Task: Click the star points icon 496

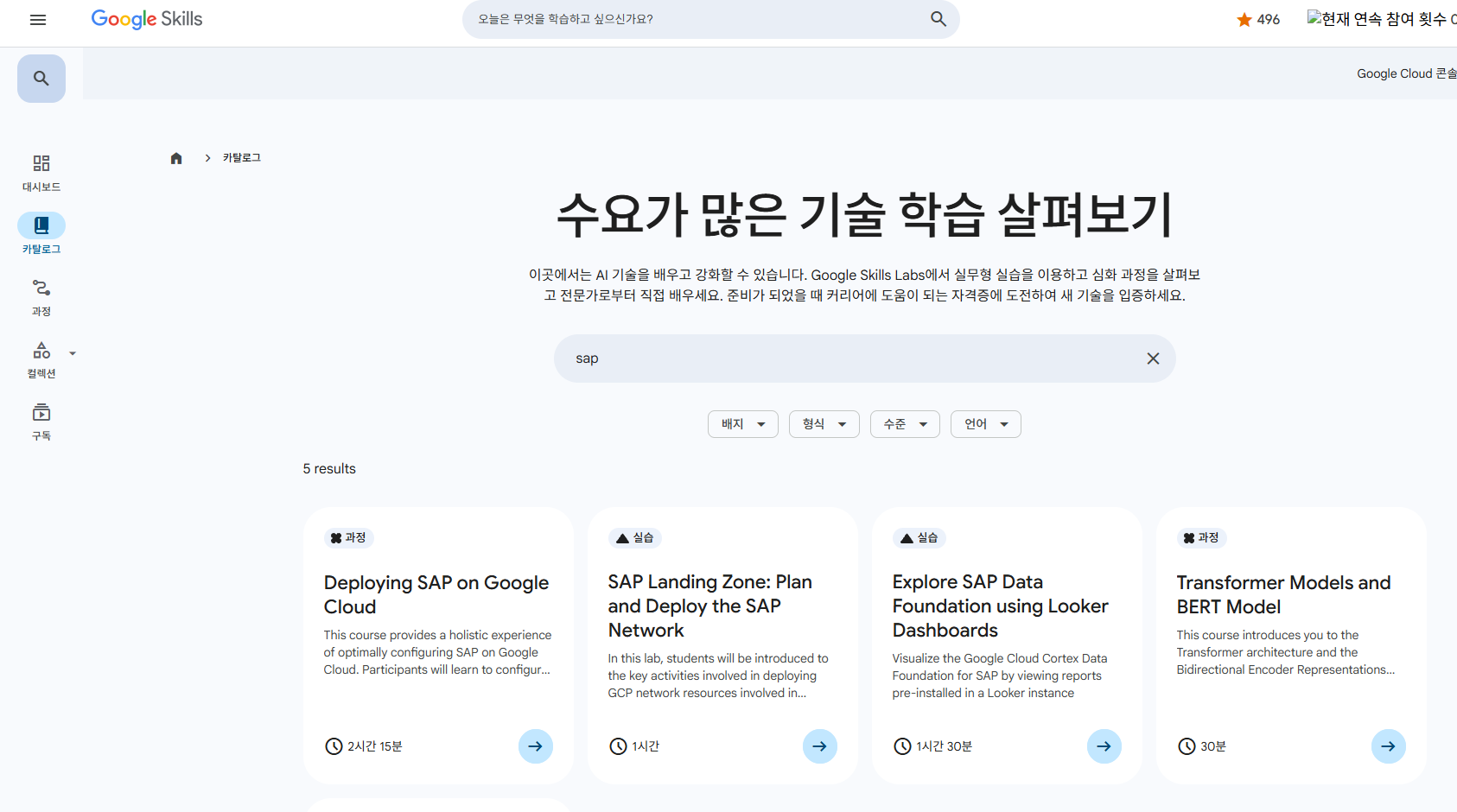Action: [1244, 19]
